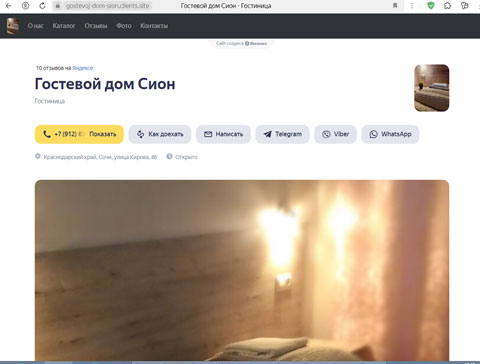Click the padlock site security icon
The image size is (480, 364).
click(58, 6)
